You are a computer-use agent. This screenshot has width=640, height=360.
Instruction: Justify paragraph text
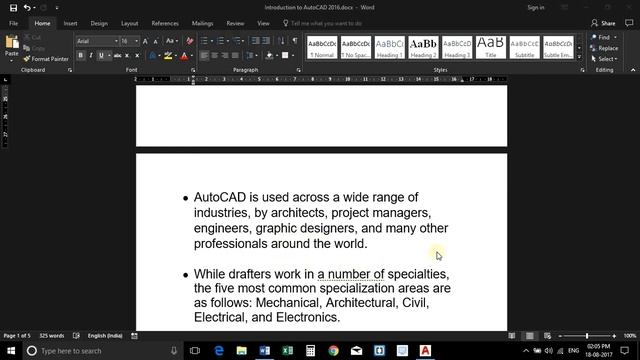236,56
